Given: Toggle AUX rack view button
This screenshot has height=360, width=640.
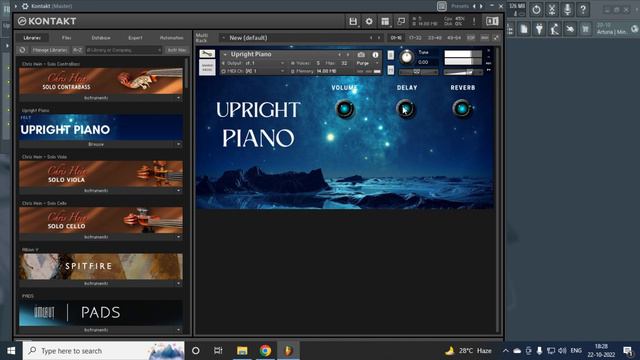Looking at the screenshot, I should pos(484,38).
